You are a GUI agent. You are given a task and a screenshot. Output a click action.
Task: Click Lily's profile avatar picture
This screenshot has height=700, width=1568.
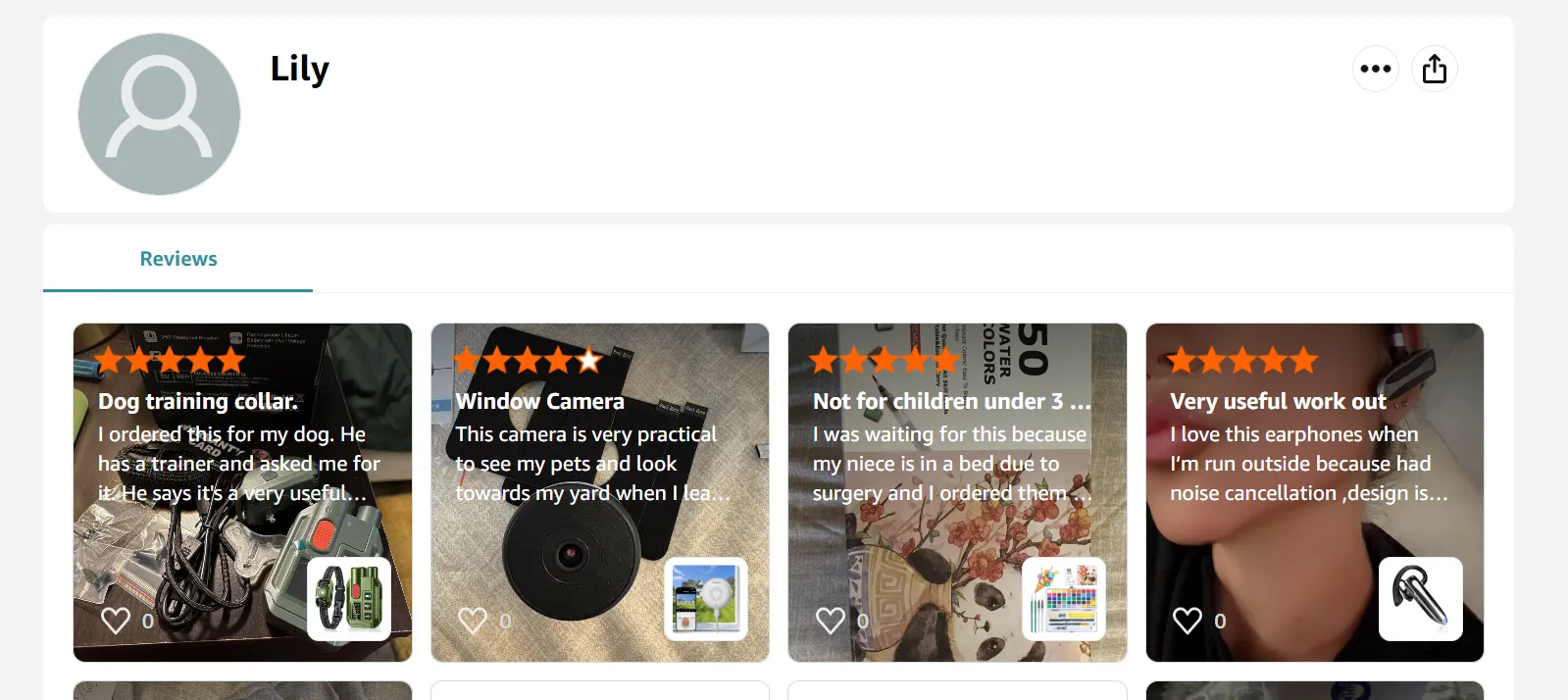coord(159,114)
